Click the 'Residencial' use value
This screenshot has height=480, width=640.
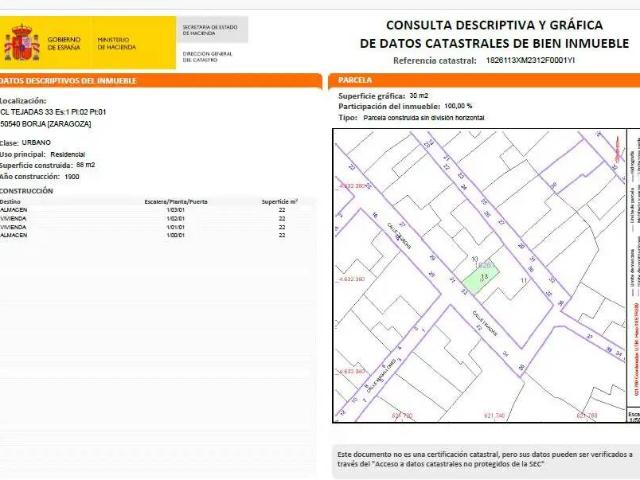(68, 155)
